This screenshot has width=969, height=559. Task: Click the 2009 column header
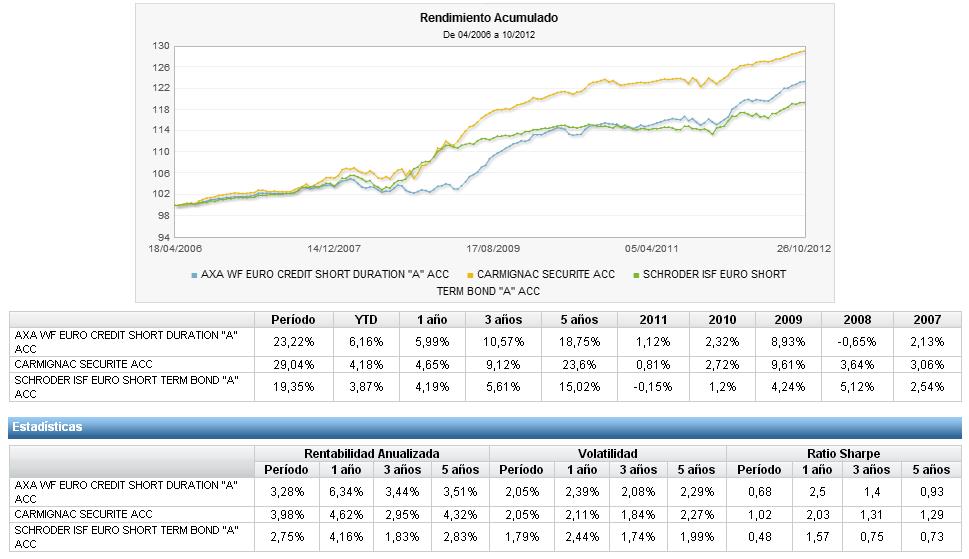point(788,320)
